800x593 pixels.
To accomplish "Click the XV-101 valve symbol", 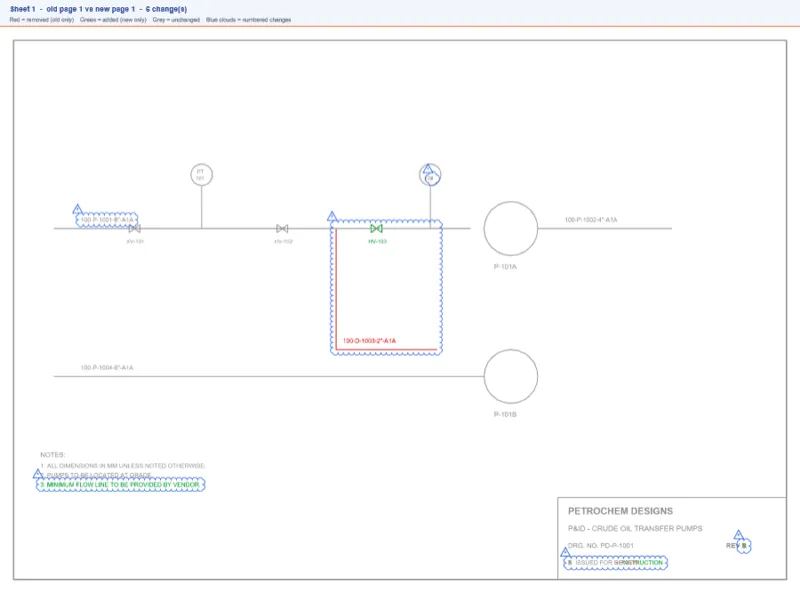I will pyautogui.click(x=135, y=229).
